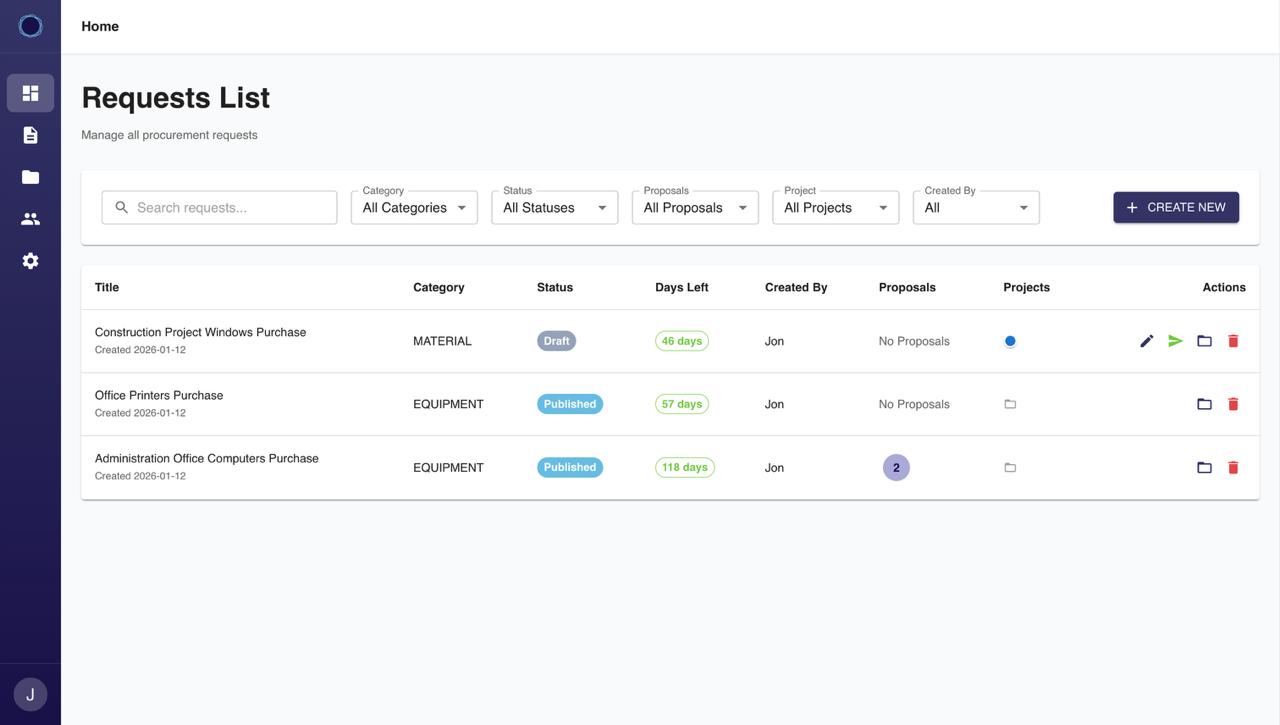
Task: Expand the Project filter dropdown
Action: (x=836, y=207)
